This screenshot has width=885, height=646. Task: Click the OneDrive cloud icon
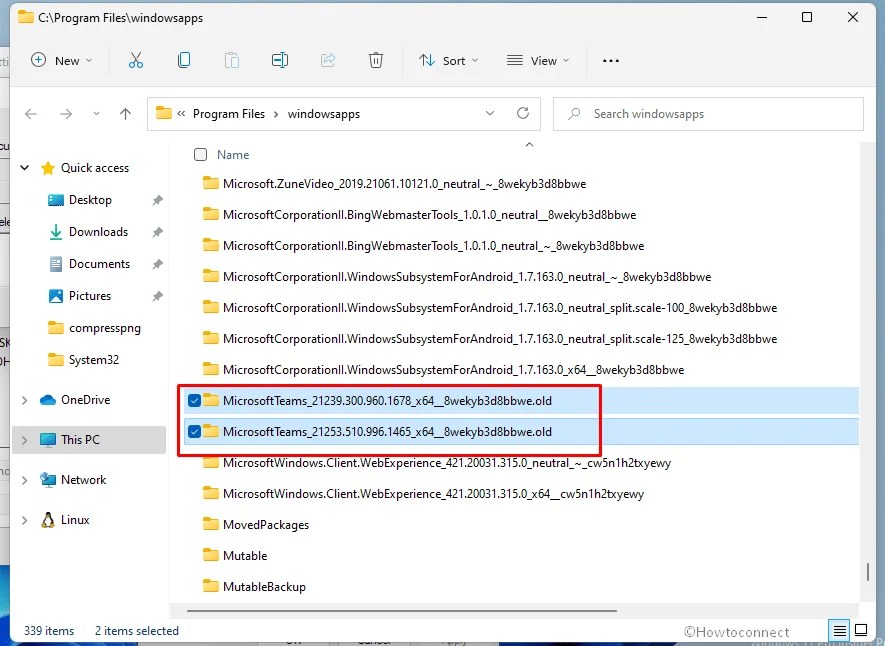48,400
